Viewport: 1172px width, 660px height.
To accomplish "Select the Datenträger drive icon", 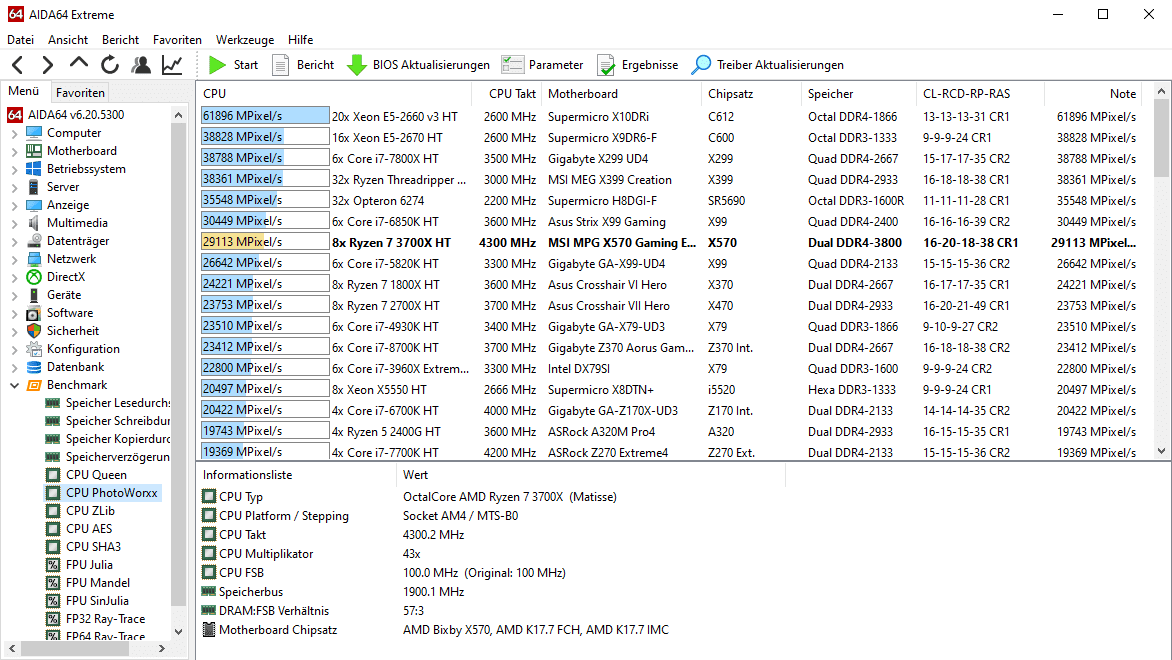I will pyautogui.click(x=34, y=241).
